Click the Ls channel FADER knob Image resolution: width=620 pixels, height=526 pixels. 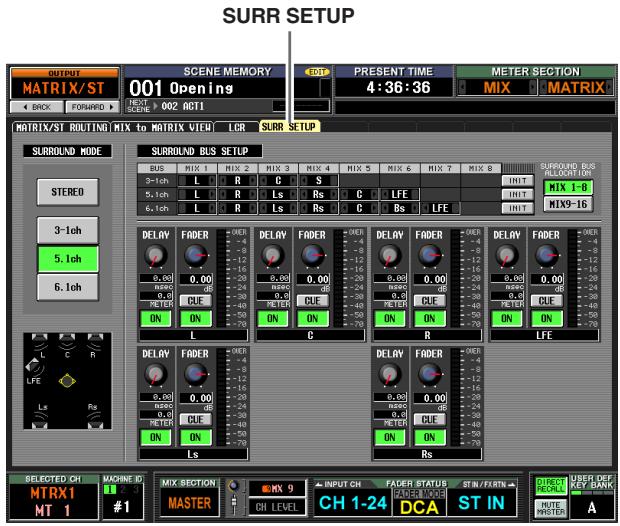click(x=195, y=374)
